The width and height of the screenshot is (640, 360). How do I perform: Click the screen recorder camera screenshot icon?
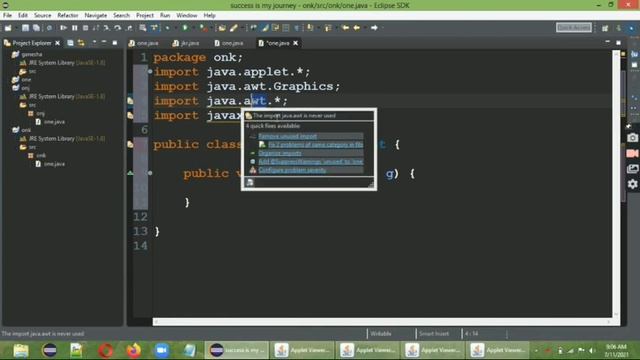point(632,138)
